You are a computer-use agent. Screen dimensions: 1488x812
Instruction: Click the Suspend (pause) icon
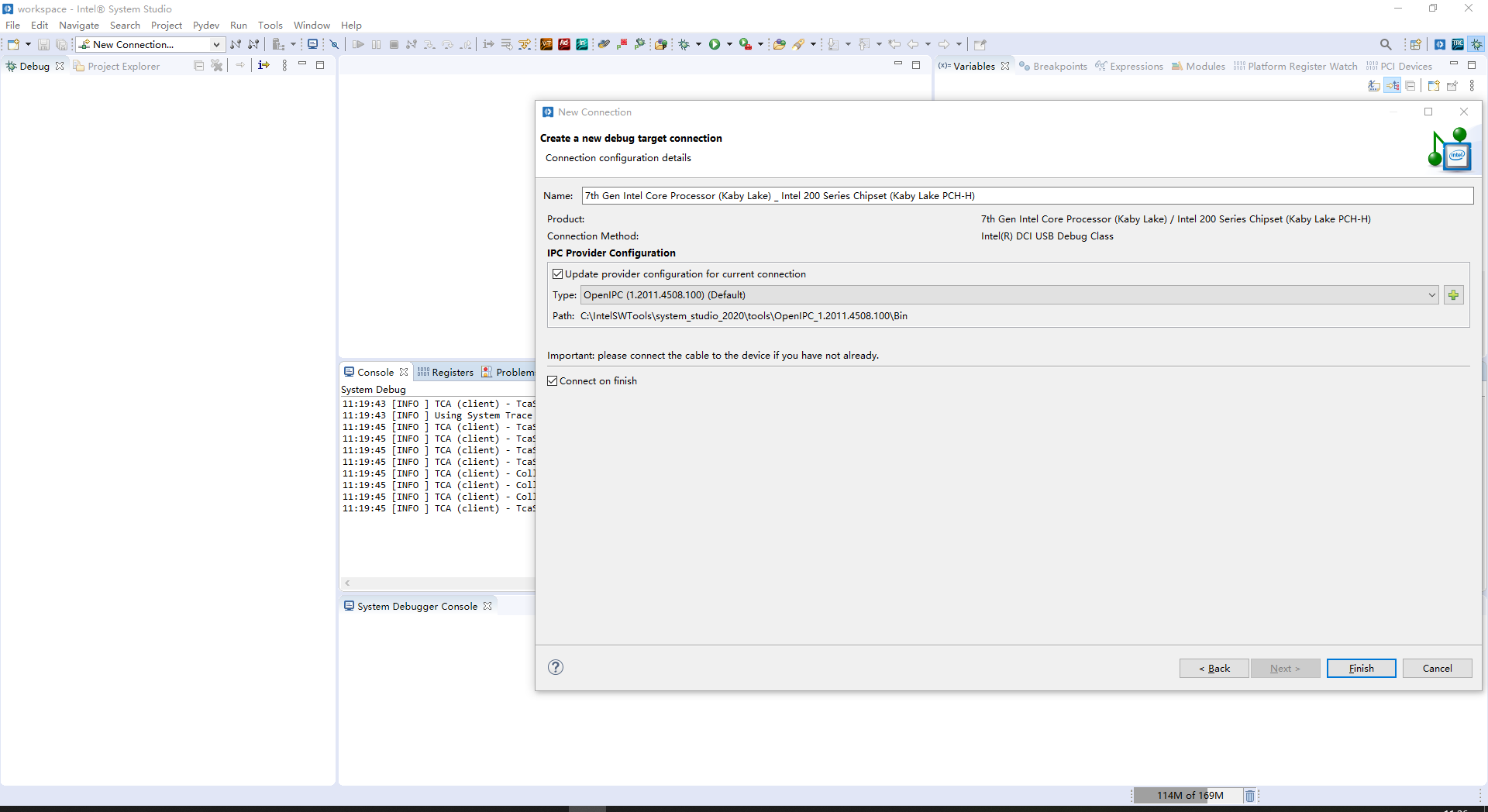(375, 44)
